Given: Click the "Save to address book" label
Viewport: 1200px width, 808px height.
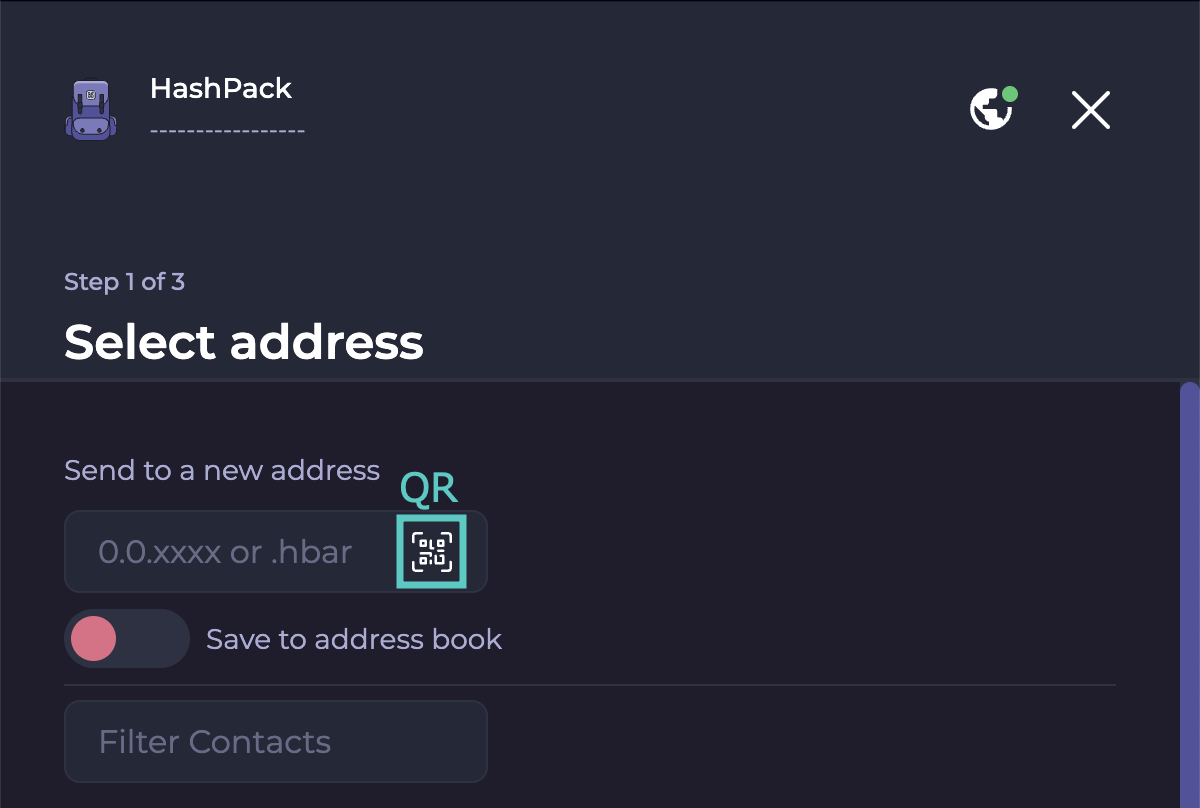Looking at the screenshot, I should pos(354,640).
